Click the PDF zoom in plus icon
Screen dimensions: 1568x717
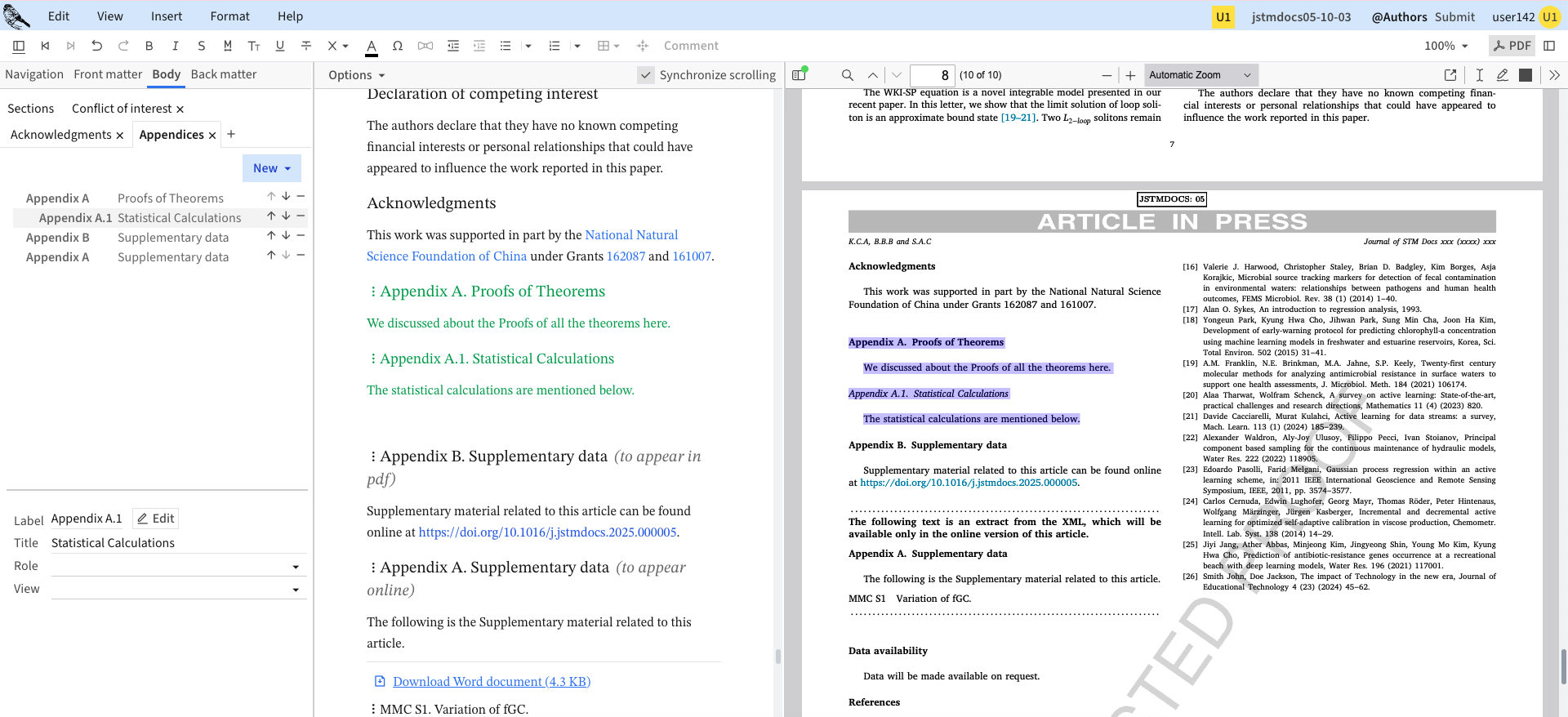(1130, 75)
